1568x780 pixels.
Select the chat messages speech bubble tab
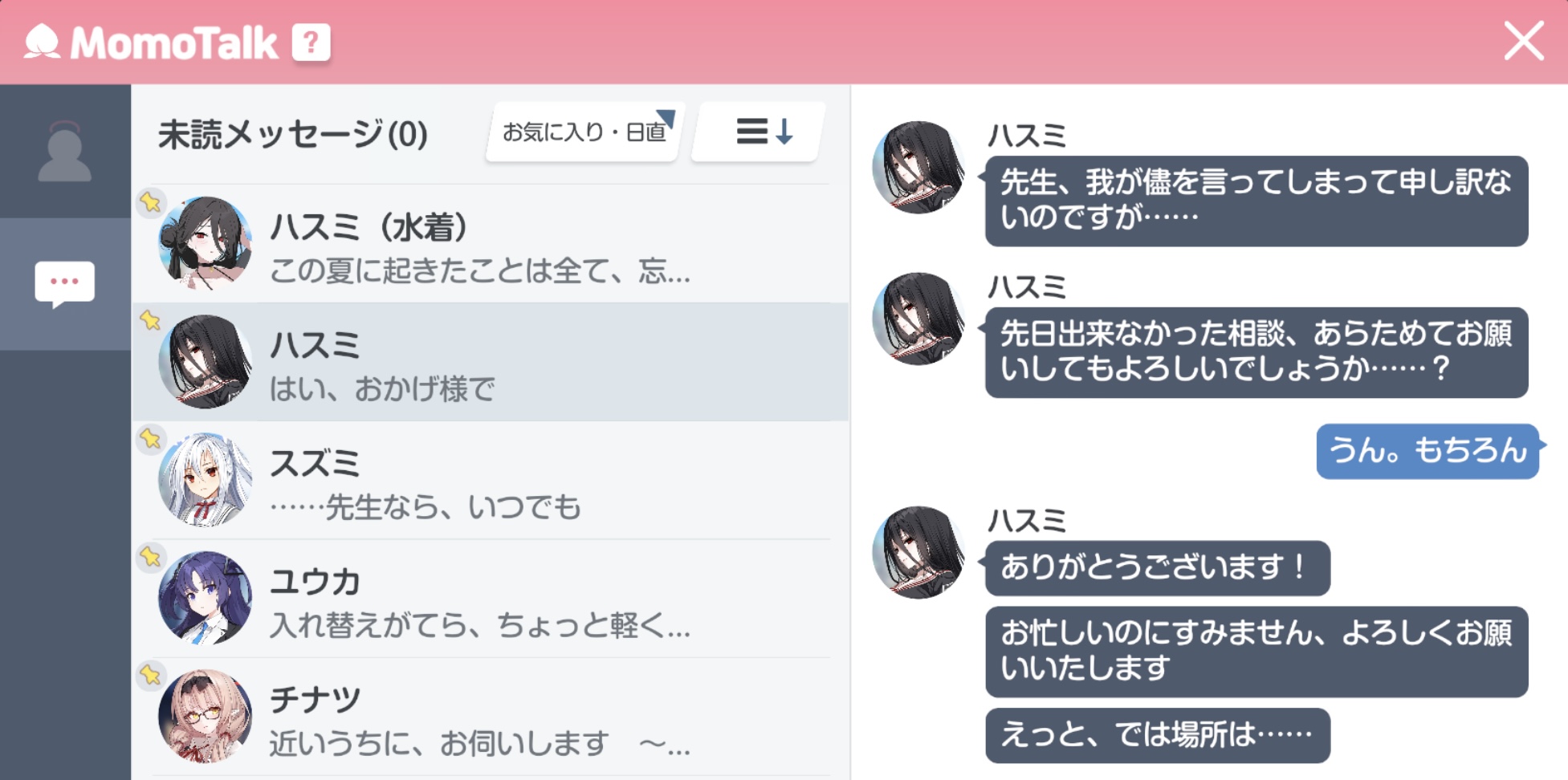65,283
